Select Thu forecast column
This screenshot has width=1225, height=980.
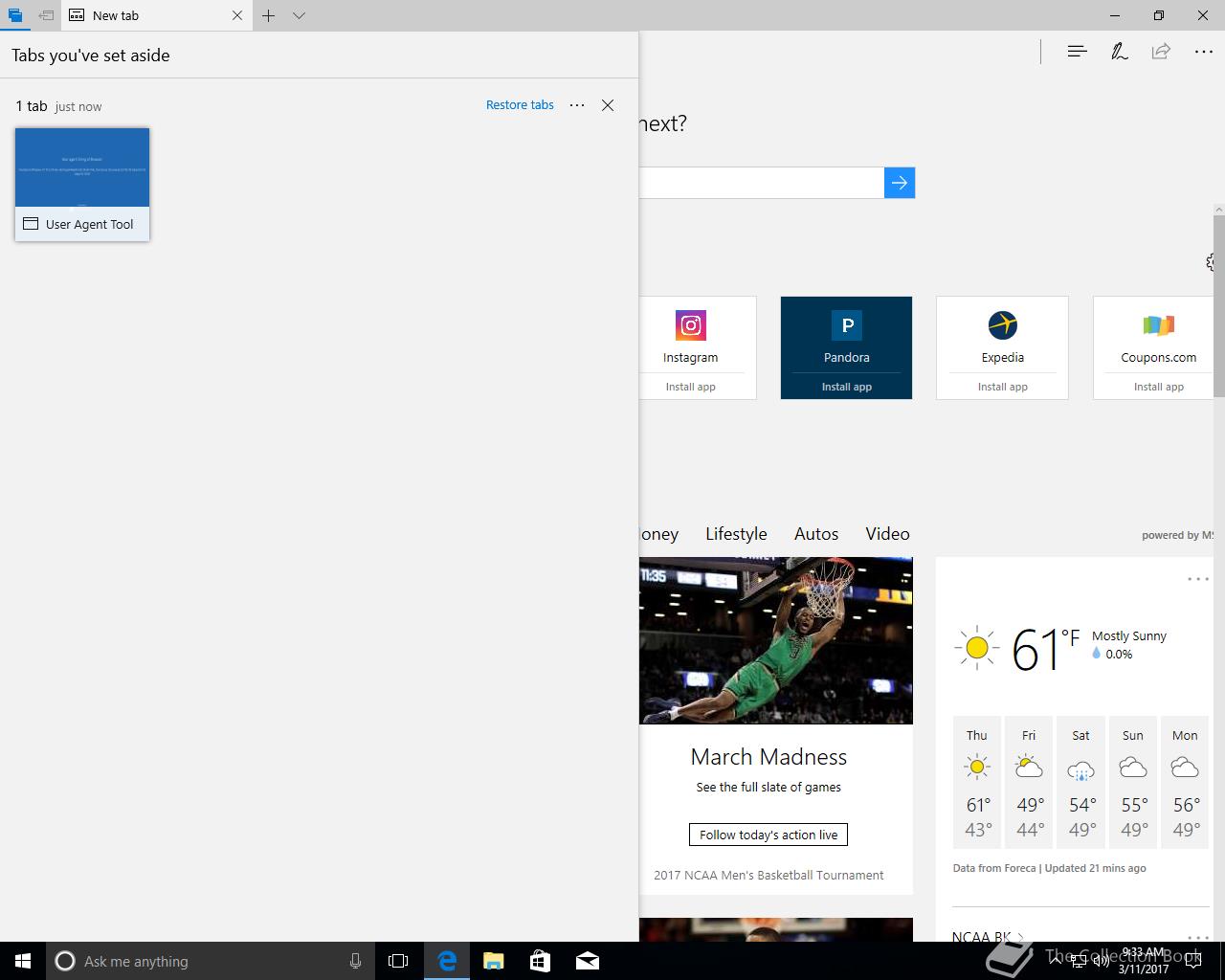[x=977, y=782]
